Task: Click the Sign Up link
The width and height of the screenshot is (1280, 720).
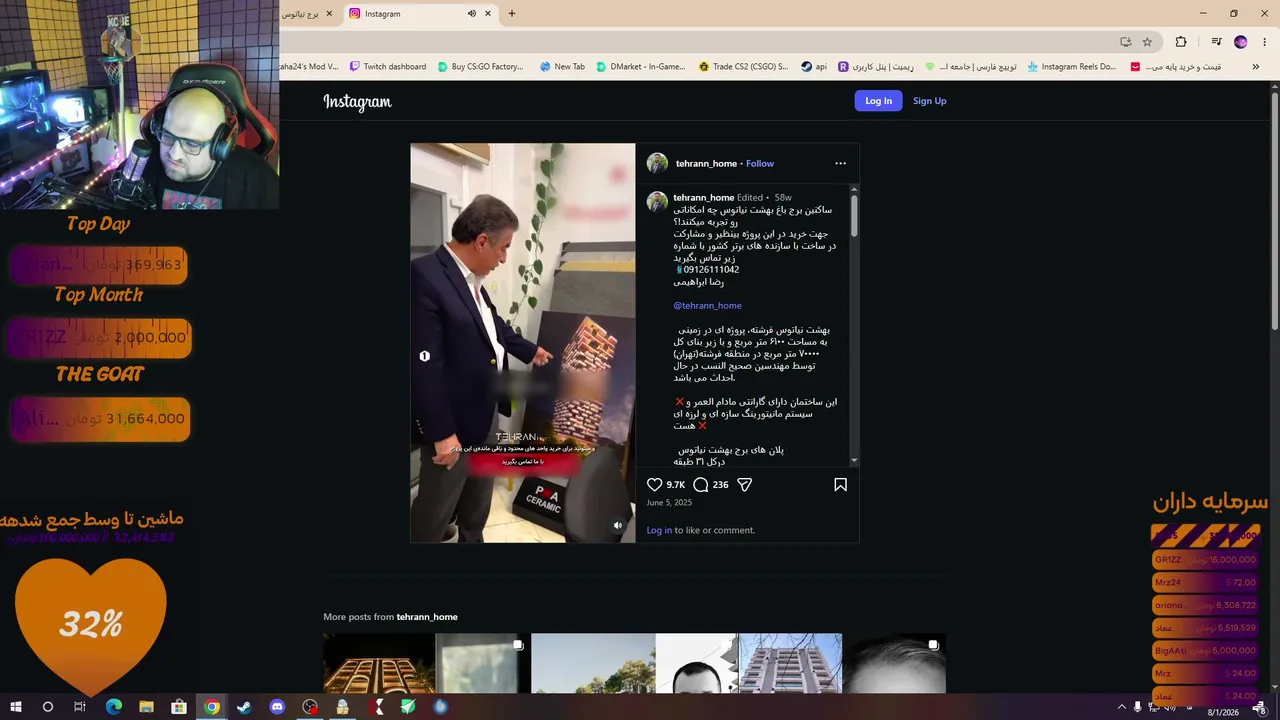Action: [929, 101]
